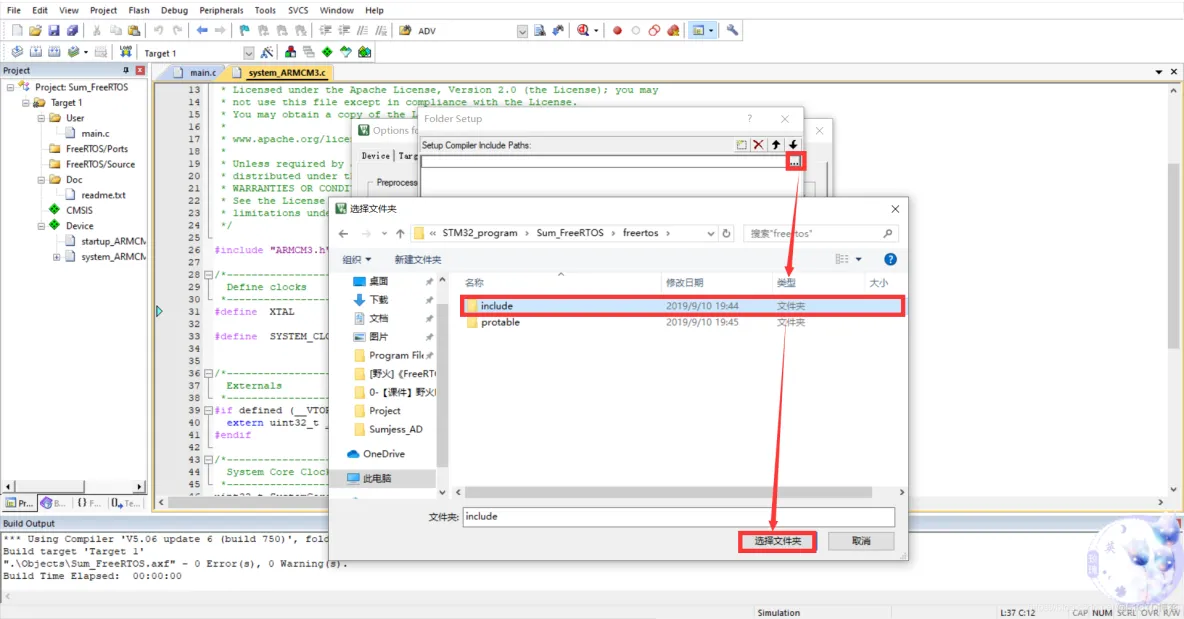Open the Peripherals menu
This screenshot has height=619, width=1184.
221,10
